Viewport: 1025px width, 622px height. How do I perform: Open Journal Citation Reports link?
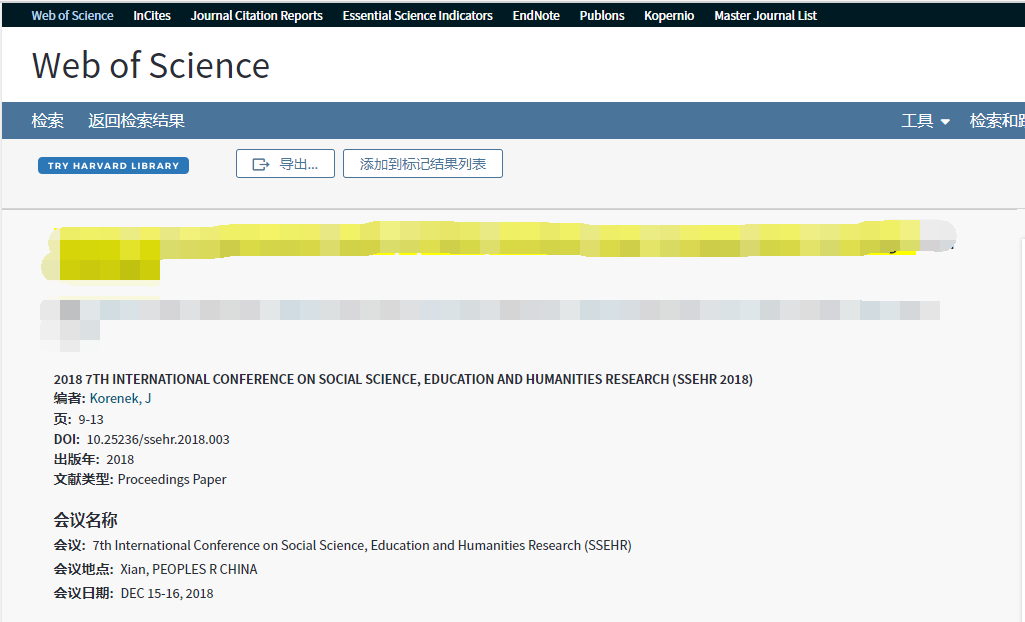point(256,16)
